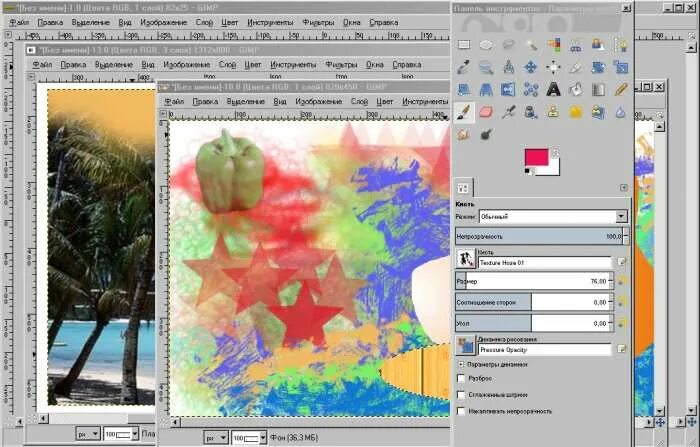Select the Ellipse Select tool
Viewport: 700px width, 447px height.
point(486,45)
